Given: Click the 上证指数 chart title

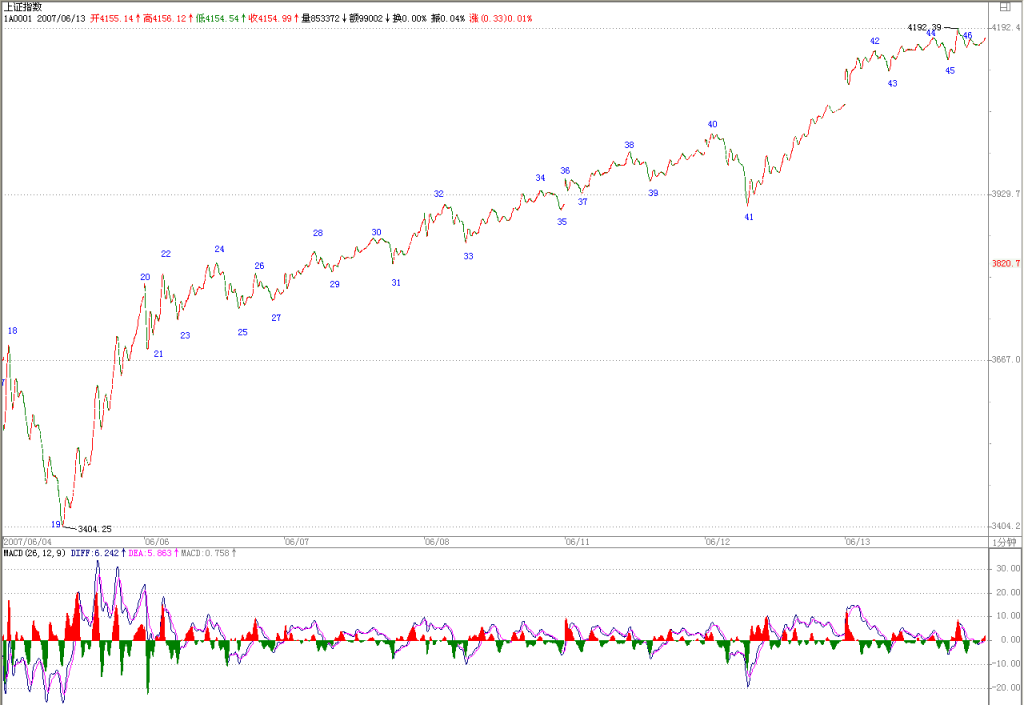Looking at the screenshot, I should [x=23, y=7].
